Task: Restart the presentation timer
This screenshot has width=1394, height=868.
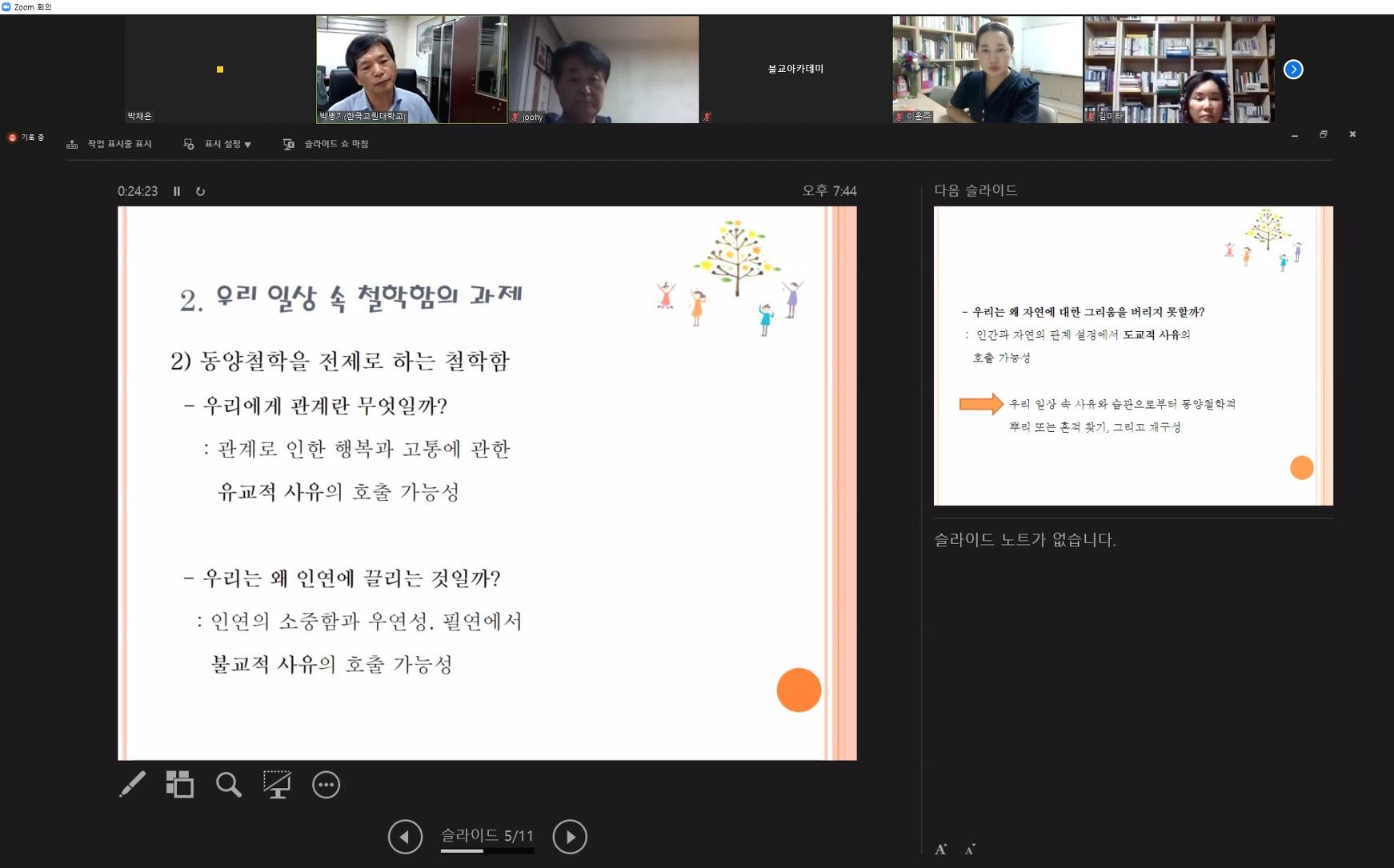Action: tap(200, 191)
